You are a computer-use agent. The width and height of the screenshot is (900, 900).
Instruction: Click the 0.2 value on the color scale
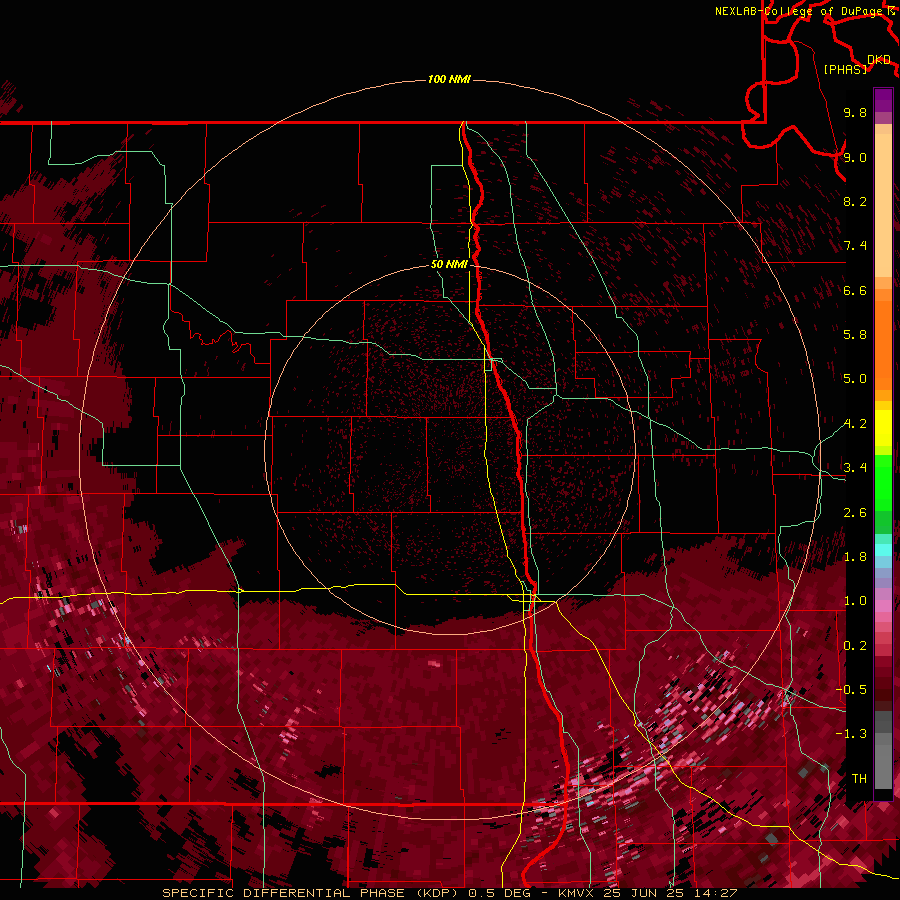(x=855, y=646)
